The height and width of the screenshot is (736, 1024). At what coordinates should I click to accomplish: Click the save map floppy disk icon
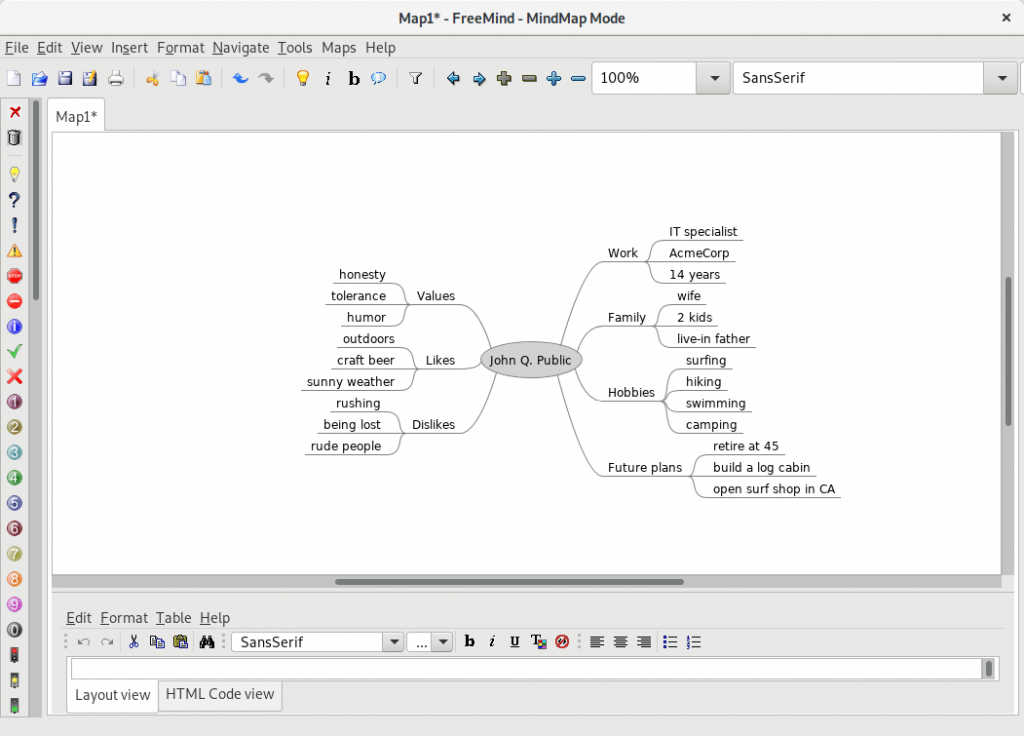pyautogui.click(x=65, y=78)
